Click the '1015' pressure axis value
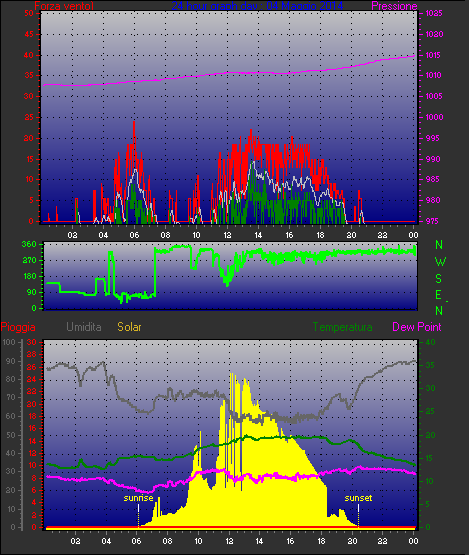Screen dimensions: 469x555 (x=434, y=55)
